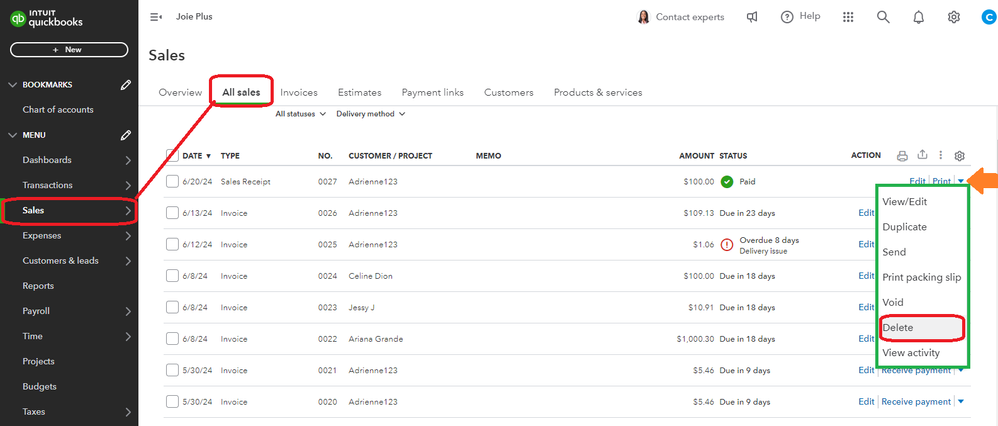Screen dimensions: 998x426
Task: Open table settings gear icon
Action: [x=959, y=156]
